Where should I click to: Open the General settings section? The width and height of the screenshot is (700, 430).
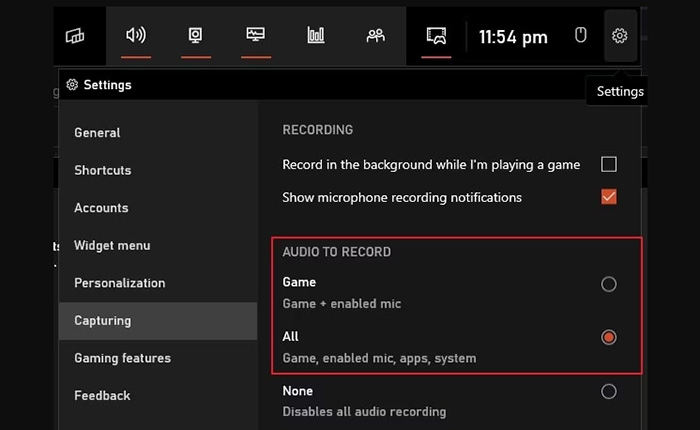tap(97, 133)
